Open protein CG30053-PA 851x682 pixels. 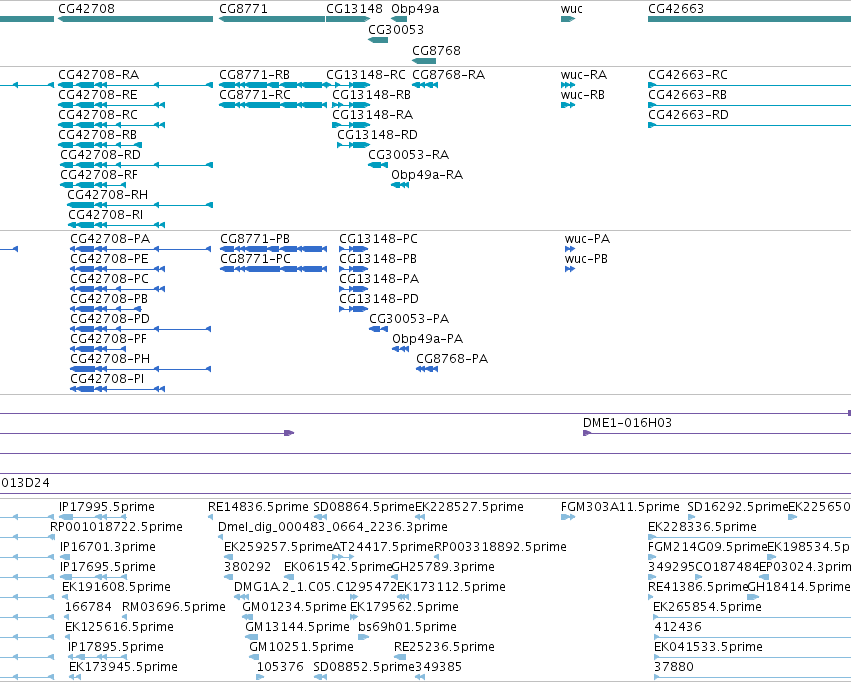(409, 319)
